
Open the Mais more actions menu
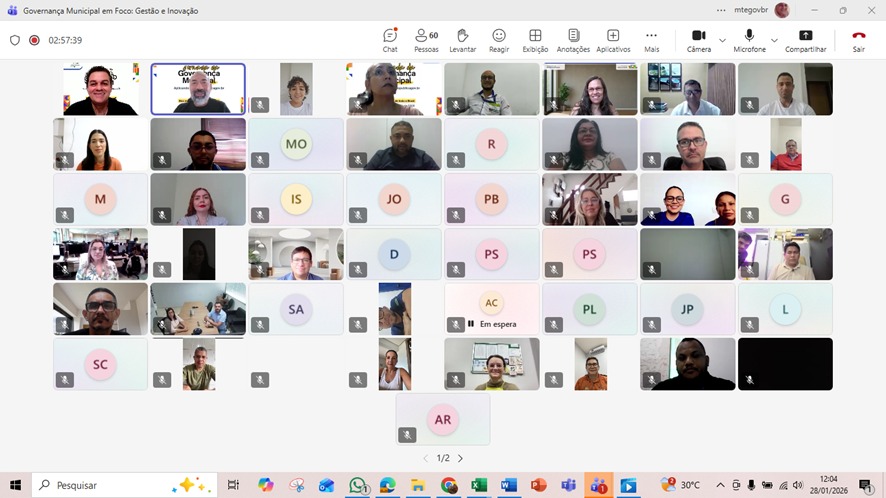652,40
